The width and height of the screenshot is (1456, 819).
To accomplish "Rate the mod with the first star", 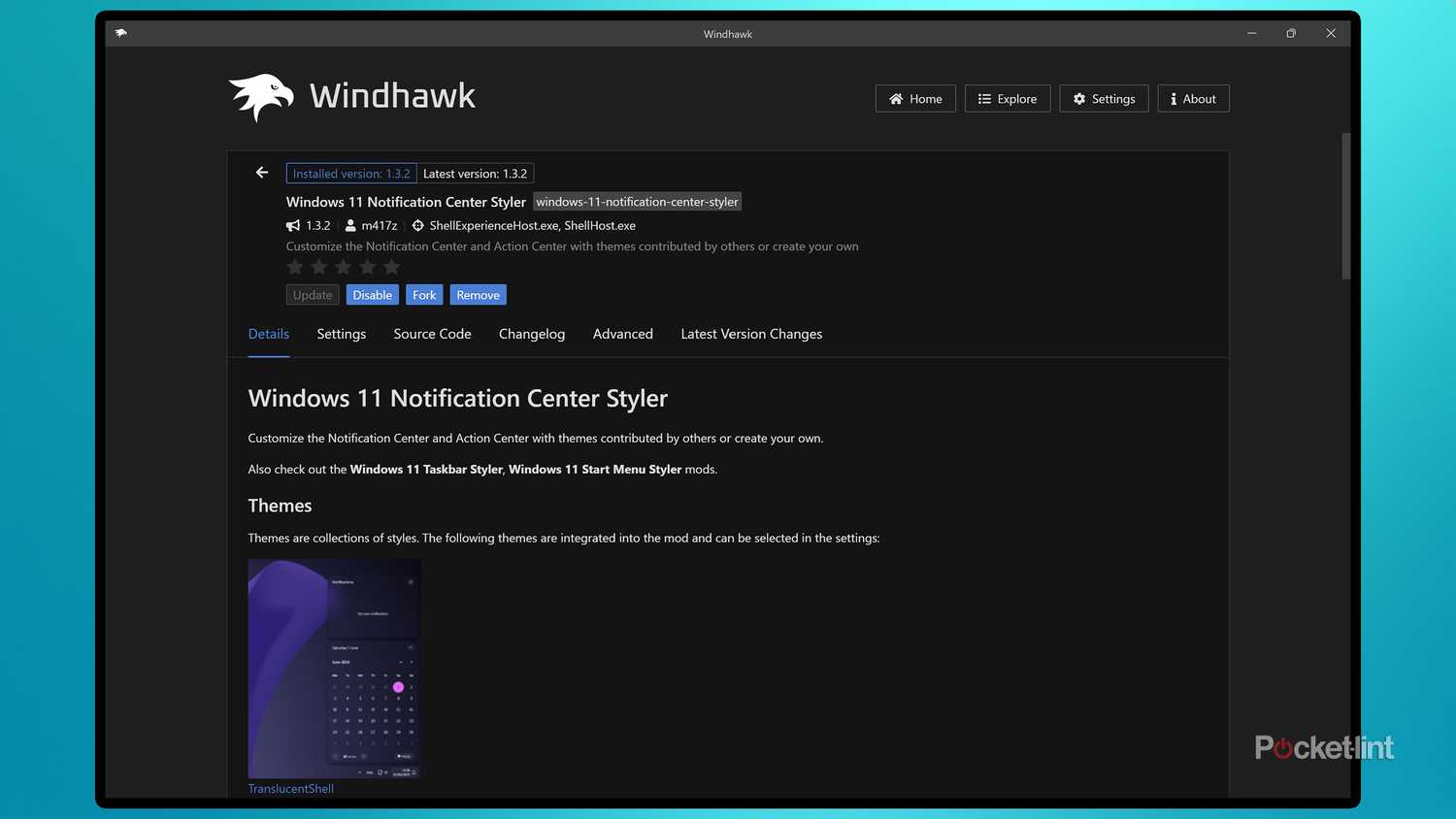I will click(295, 266).
